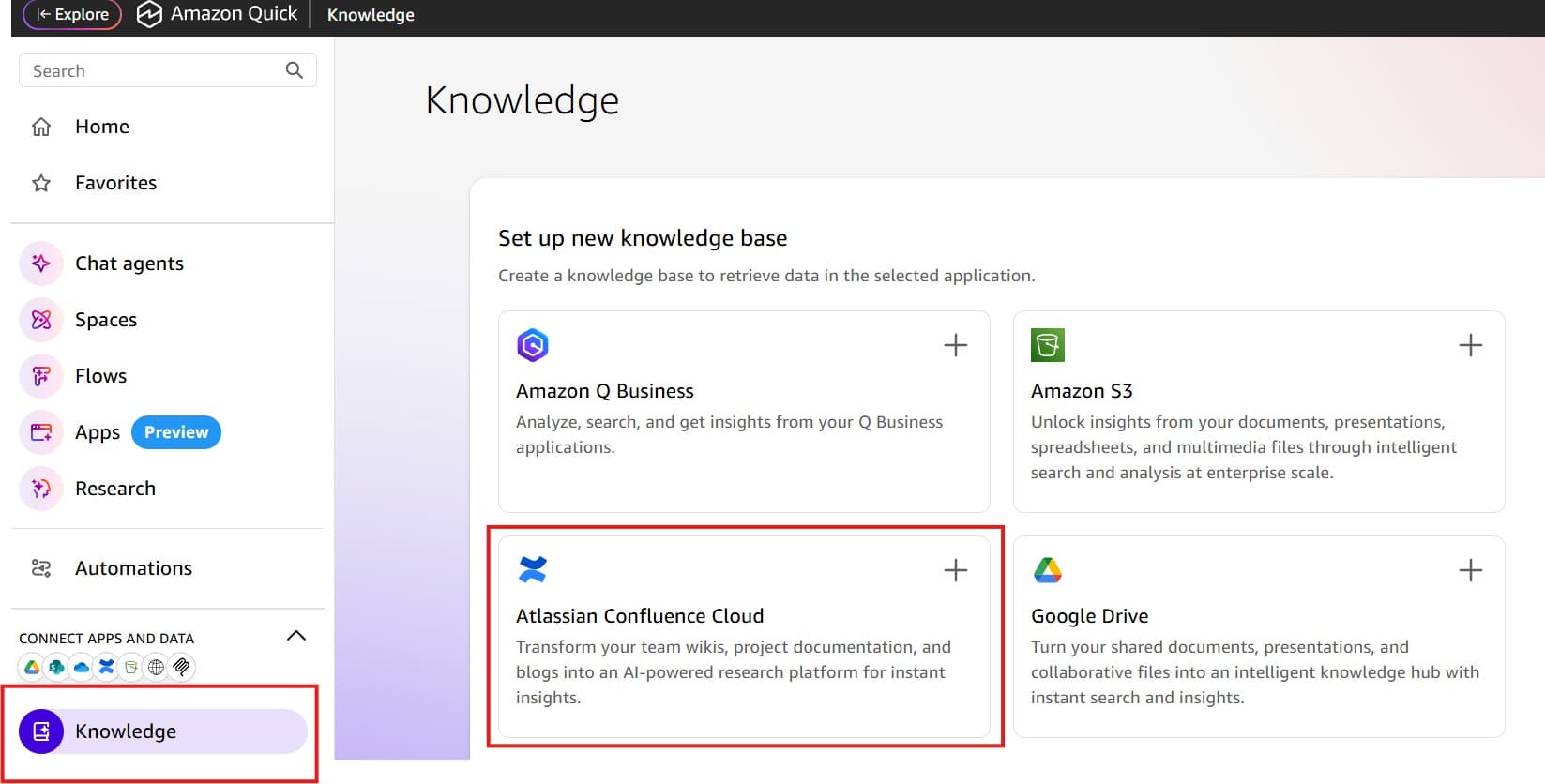Open Favorites in the sidebar
This screenshot has height=784, width=1545.
point(115,183)
